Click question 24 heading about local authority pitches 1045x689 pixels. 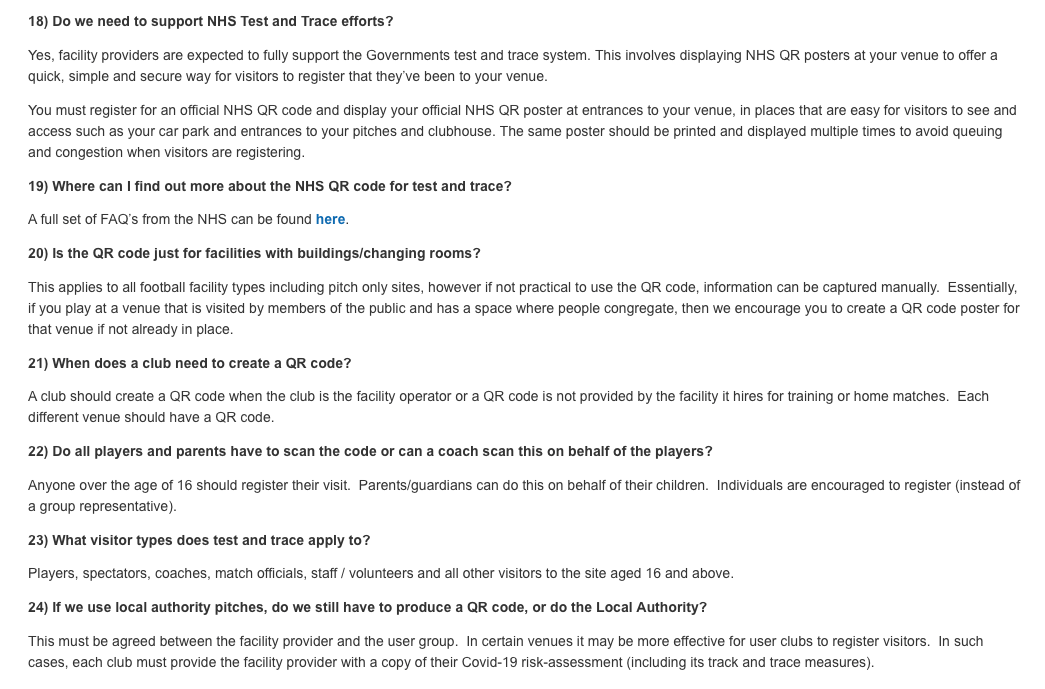pyautogui.click(x=367, y=607)
